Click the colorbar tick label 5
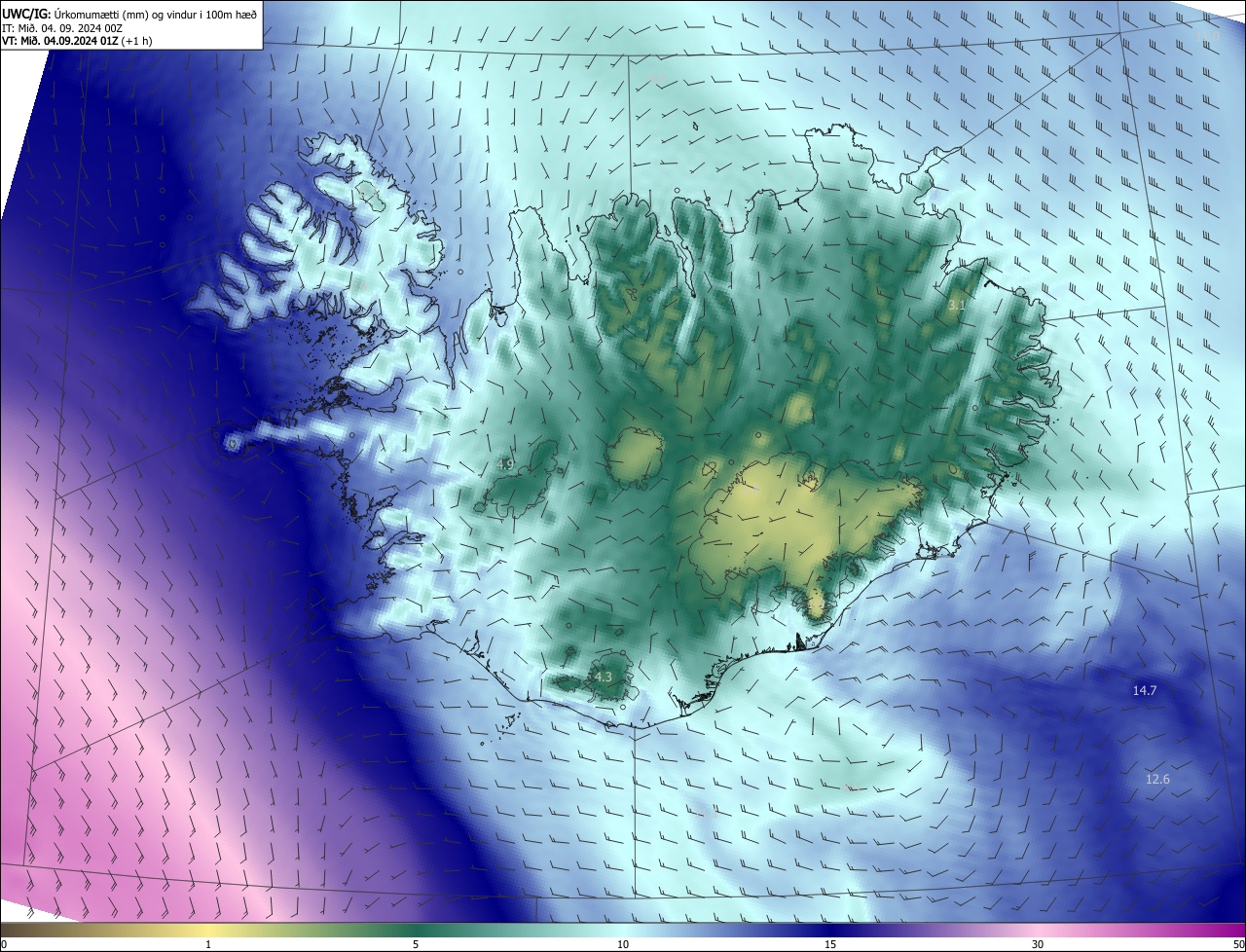 click(416, 944)
